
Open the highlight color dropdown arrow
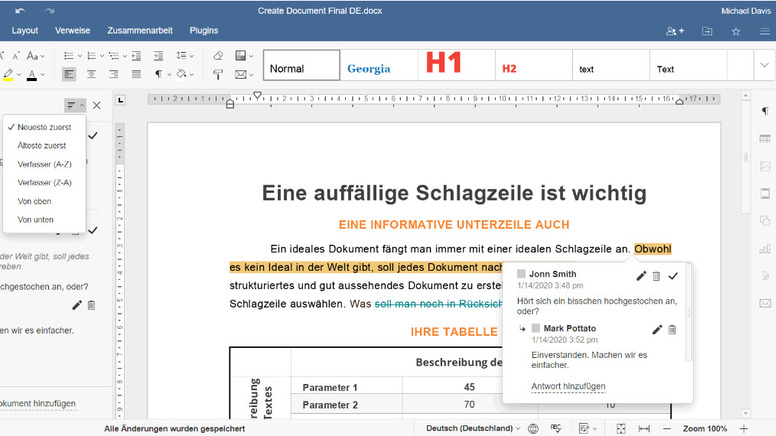tap(19, 75)
